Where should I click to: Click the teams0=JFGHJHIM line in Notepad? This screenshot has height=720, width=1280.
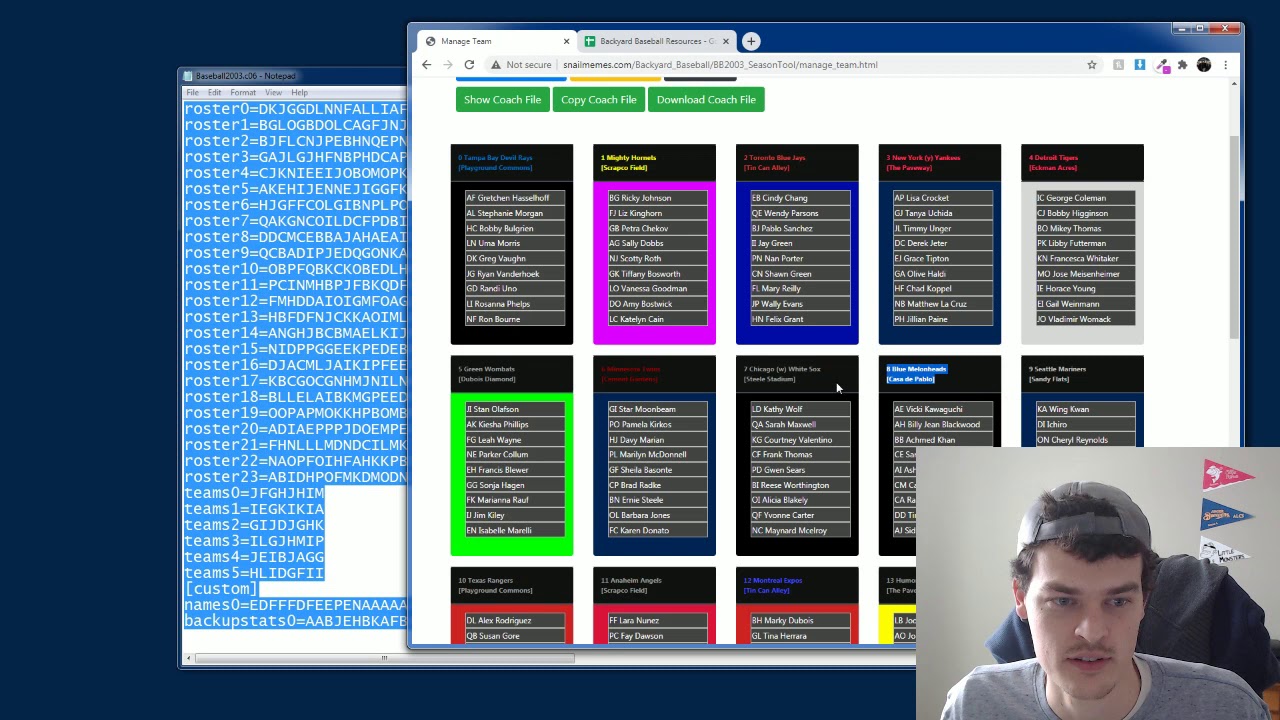pyautogui.click(x=254, y=493)
